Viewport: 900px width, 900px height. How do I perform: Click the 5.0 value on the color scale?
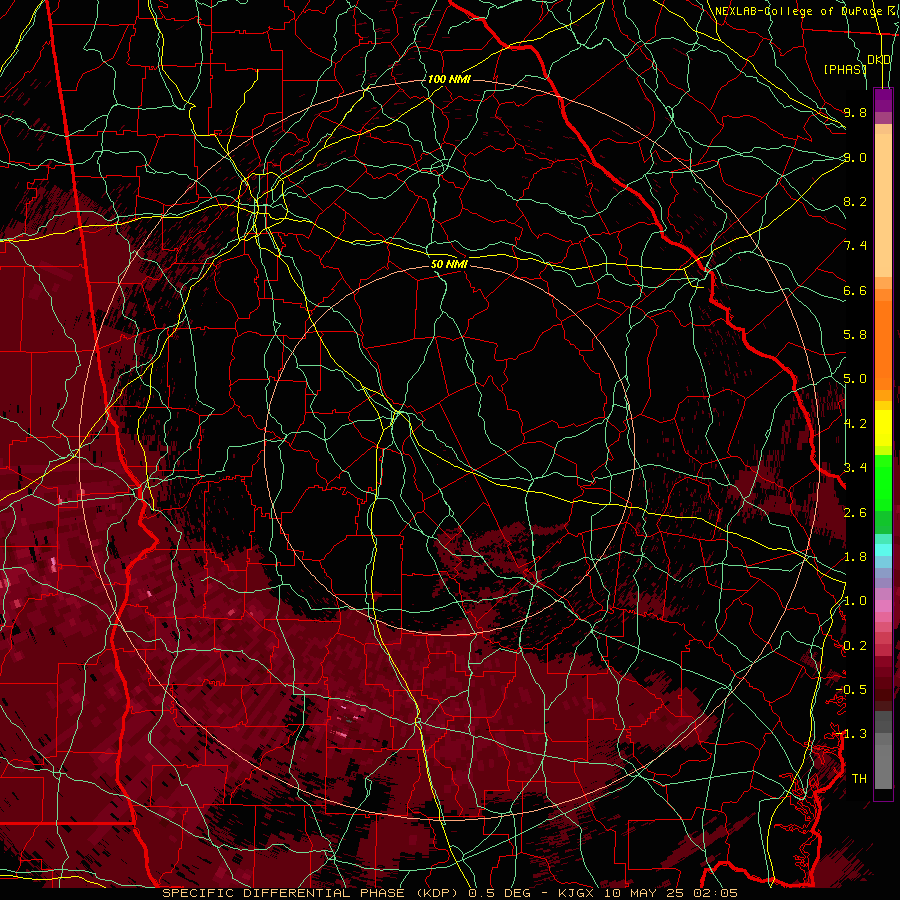click(x=855, y=379)
